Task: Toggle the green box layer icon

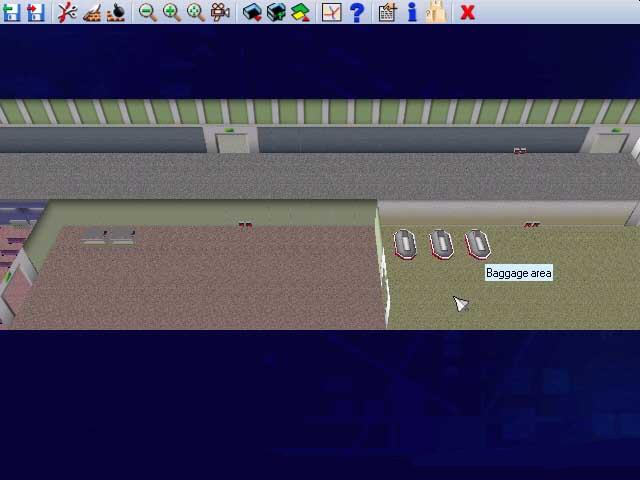Action: click(x=276, y=12)
